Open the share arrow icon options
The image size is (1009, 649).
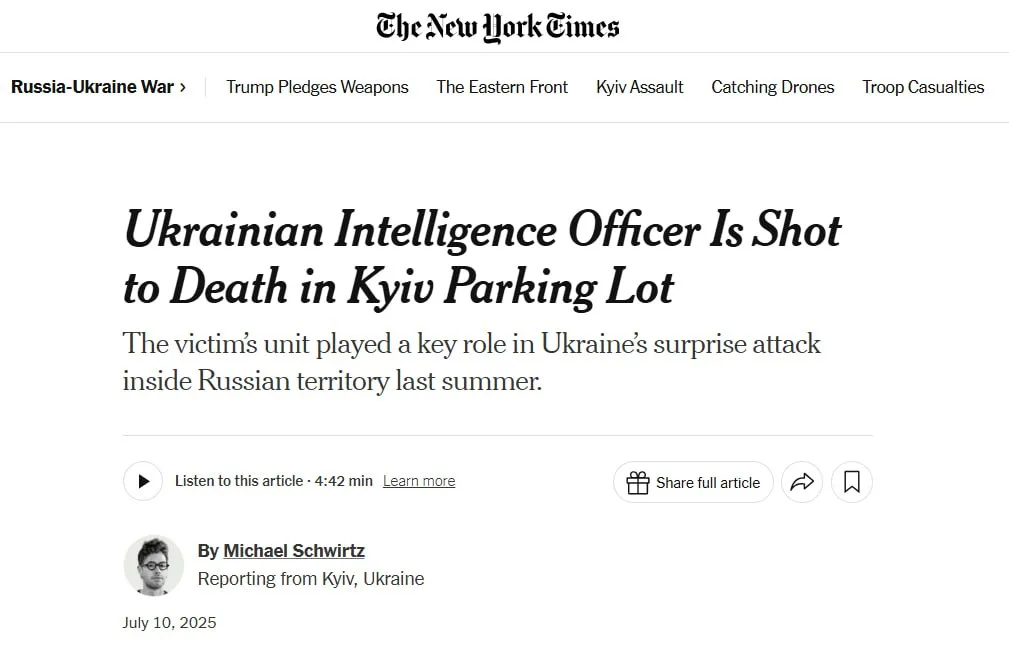[x=802, y=482]
